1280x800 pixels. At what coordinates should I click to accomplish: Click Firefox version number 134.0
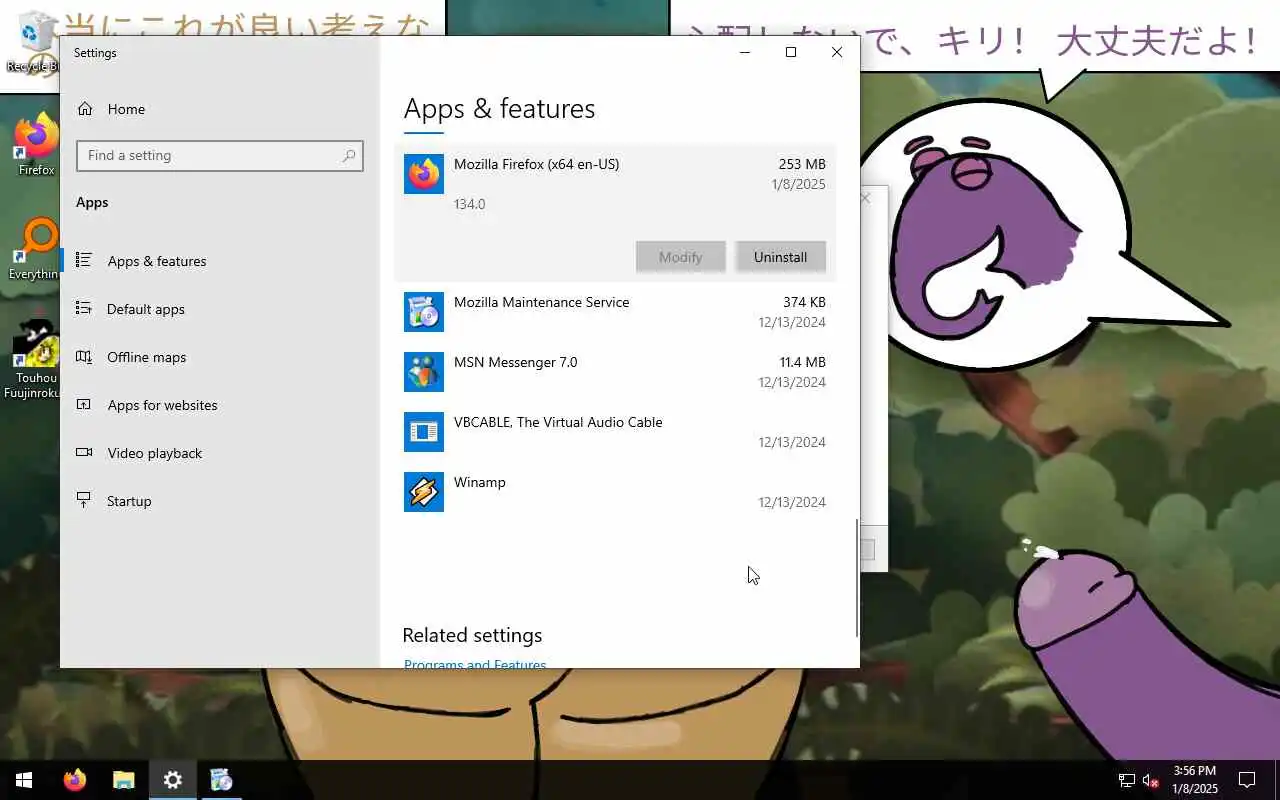point(469,204)
